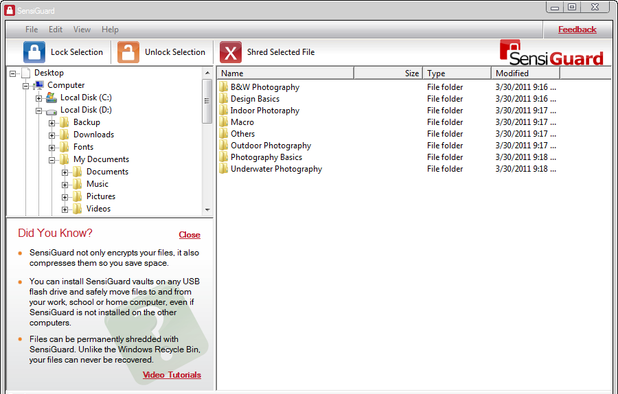The width and height of the screenshot is (618, 394).
Task: Sort the list by Modified column
Action: click(525, 73)
